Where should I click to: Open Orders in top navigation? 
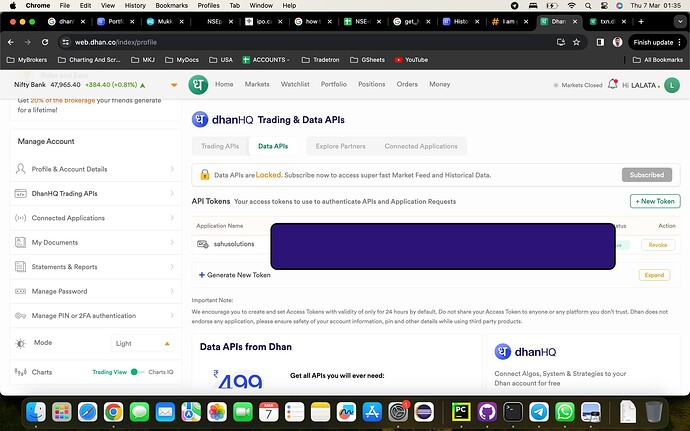click(407, 84)
